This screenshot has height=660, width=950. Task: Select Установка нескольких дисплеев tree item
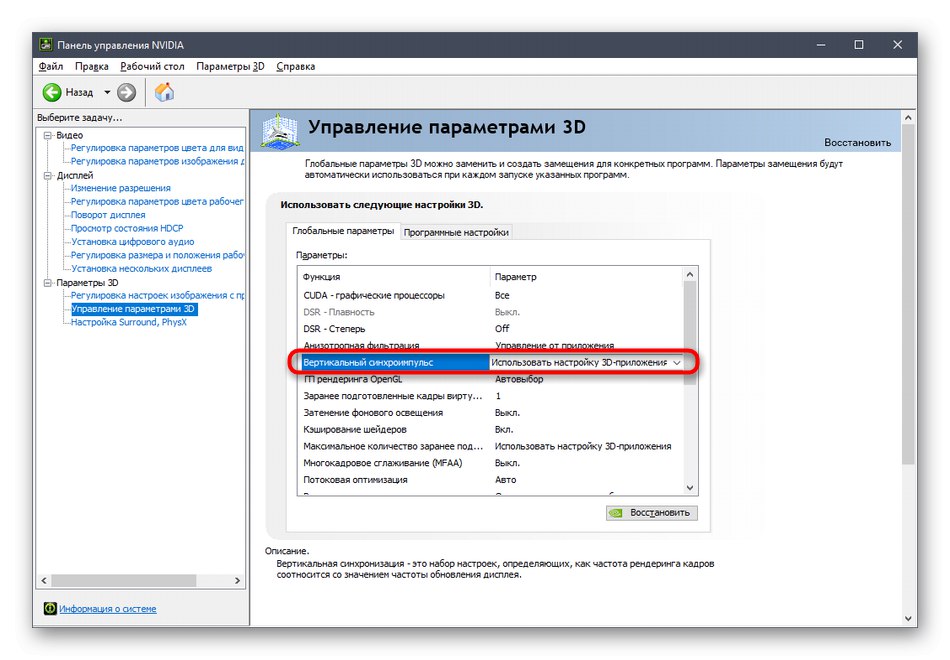coord(141,268)
